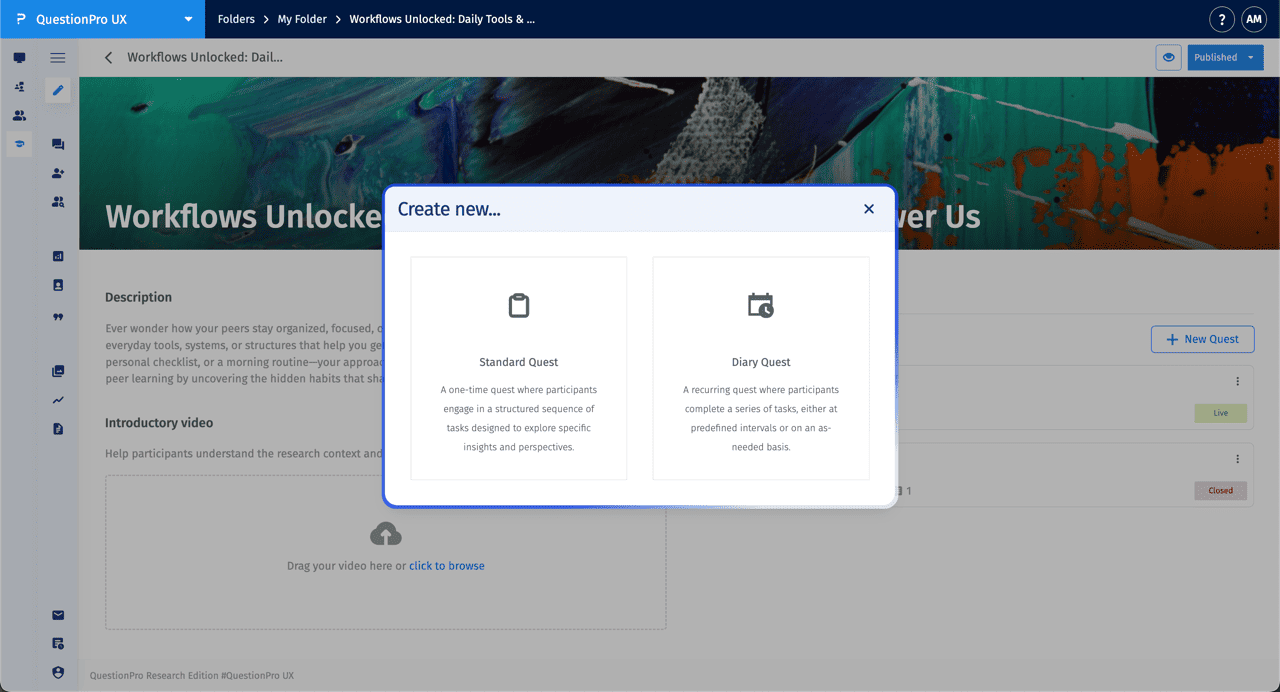Click the add participant icon in sidebar
Viewport: 1280px width, 692px height.
tap(57, 172)
